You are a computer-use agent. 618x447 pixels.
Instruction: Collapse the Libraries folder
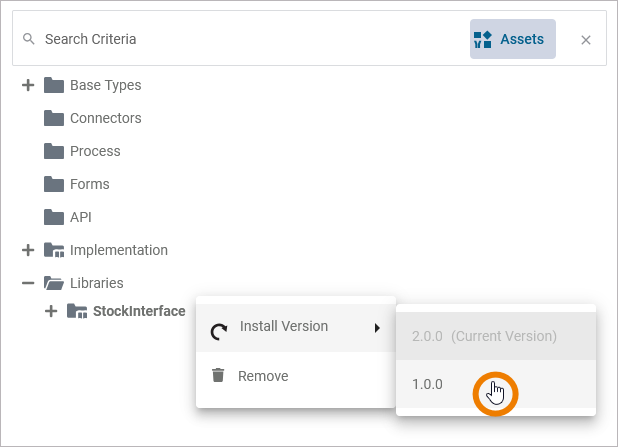(28, 283)
